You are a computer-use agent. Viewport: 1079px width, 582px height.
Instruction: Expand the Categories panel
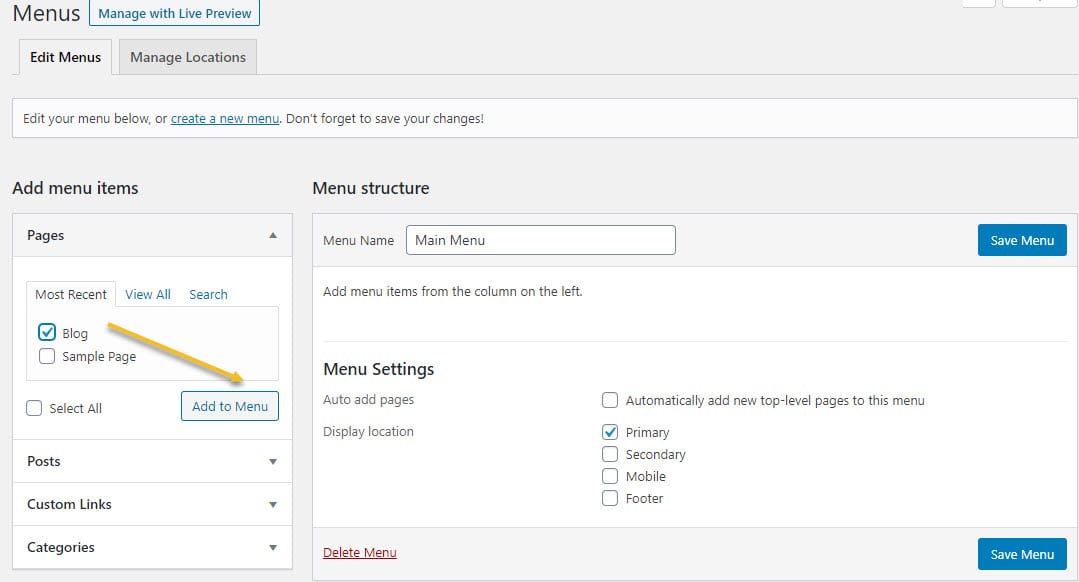tap(271, 547)
